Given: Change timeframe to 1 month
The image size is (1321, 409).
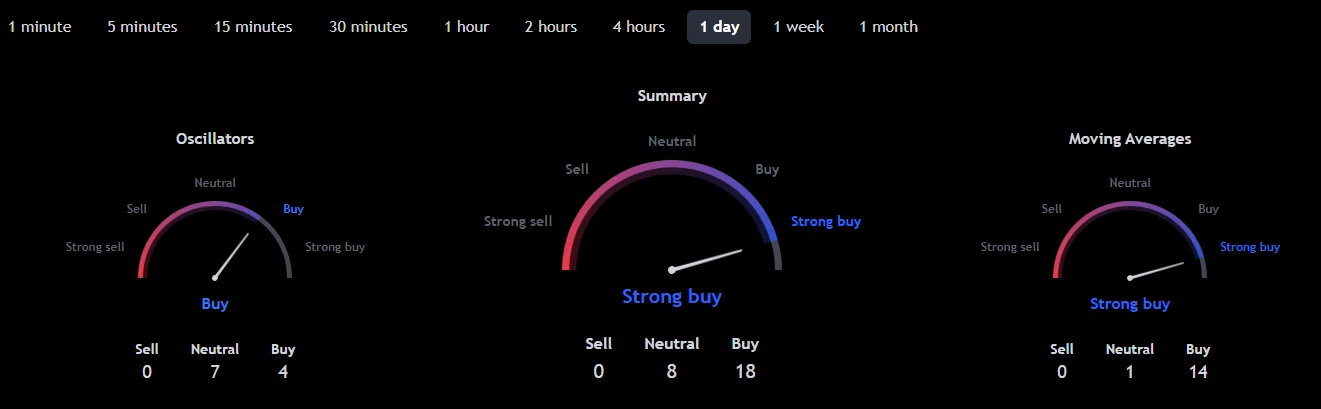Looking at the screenshot, I should coord(888,27).
